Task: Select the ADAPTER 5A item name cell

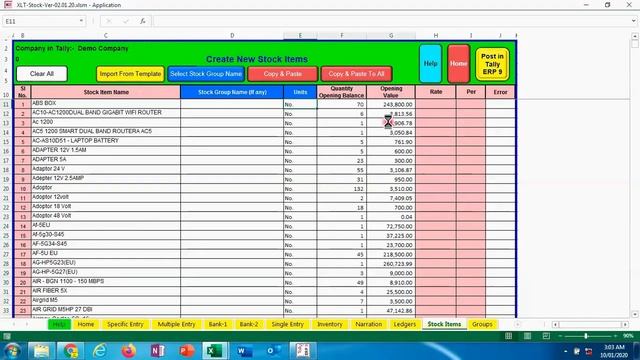Action: click(106, 160)
